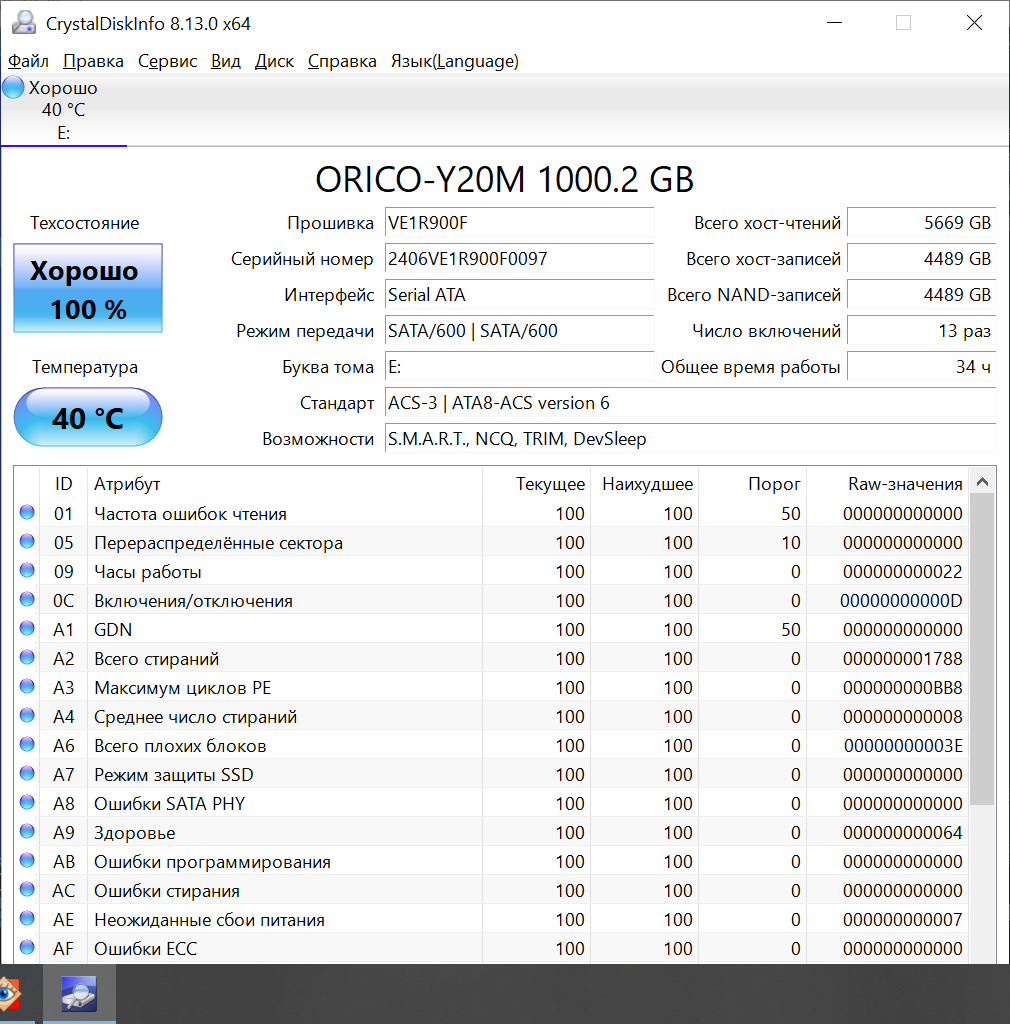Click the orange-eyed app icon in taskbar

tap(8, 994)
